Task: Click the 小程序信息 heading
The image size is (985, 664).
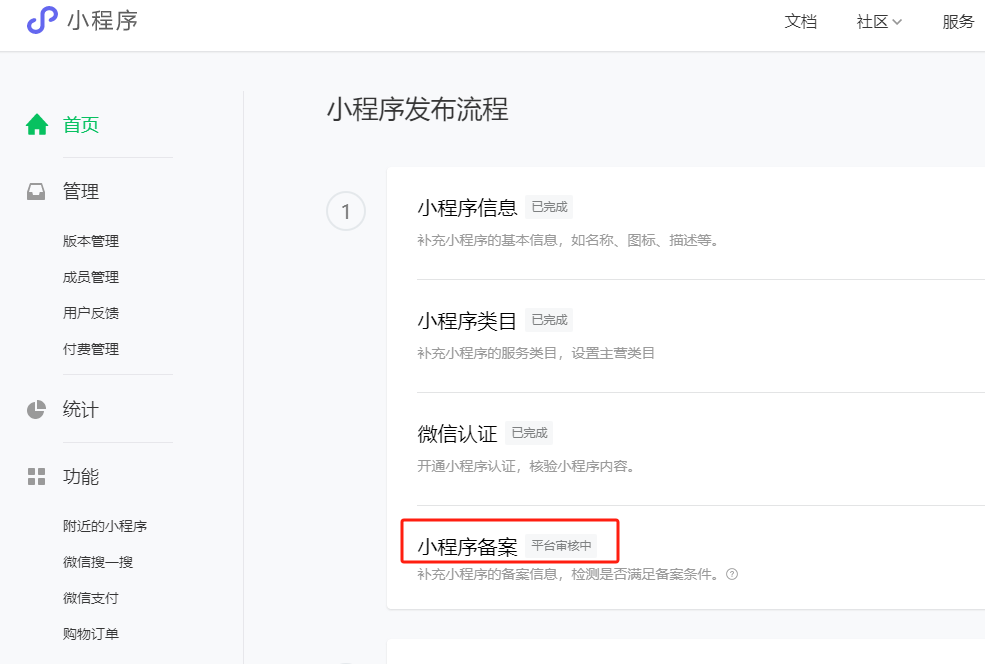Action: (x=467, y=208)
